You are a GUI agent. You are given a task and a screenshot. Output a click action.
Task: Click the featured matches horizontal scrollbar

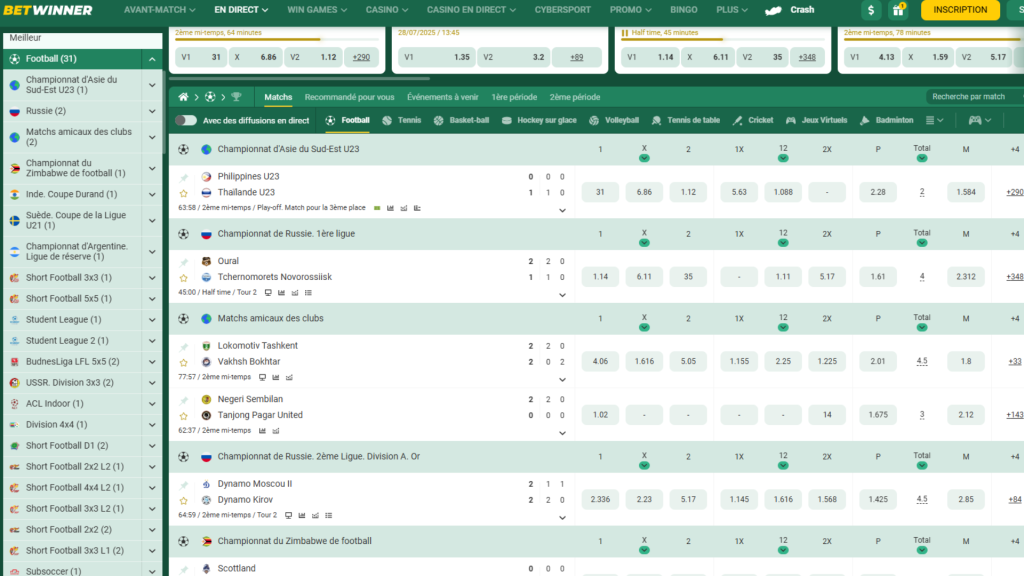point(300,78)
